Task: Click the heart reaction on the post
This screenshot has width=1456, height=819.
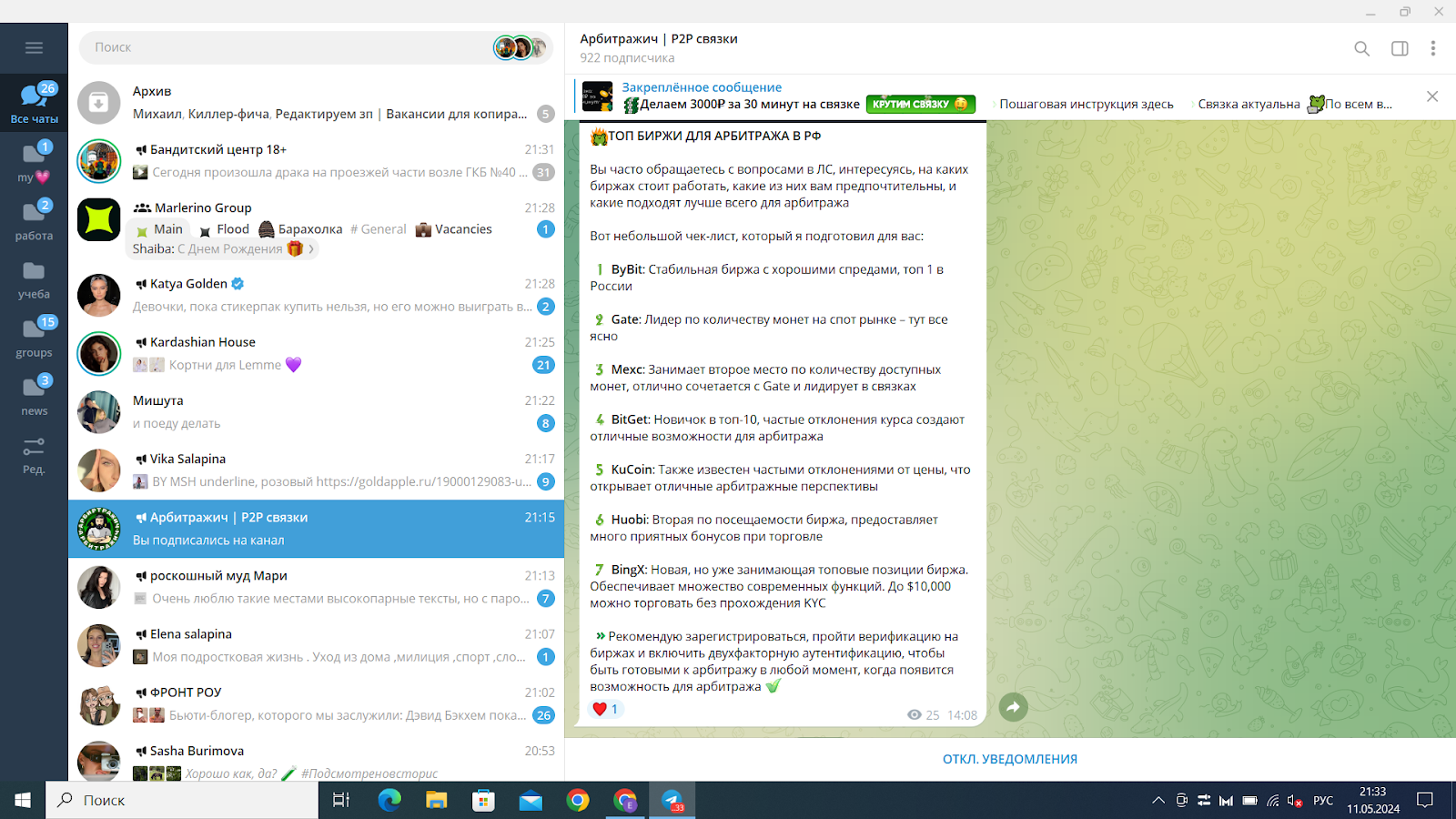Action: [x=605, y=709]
